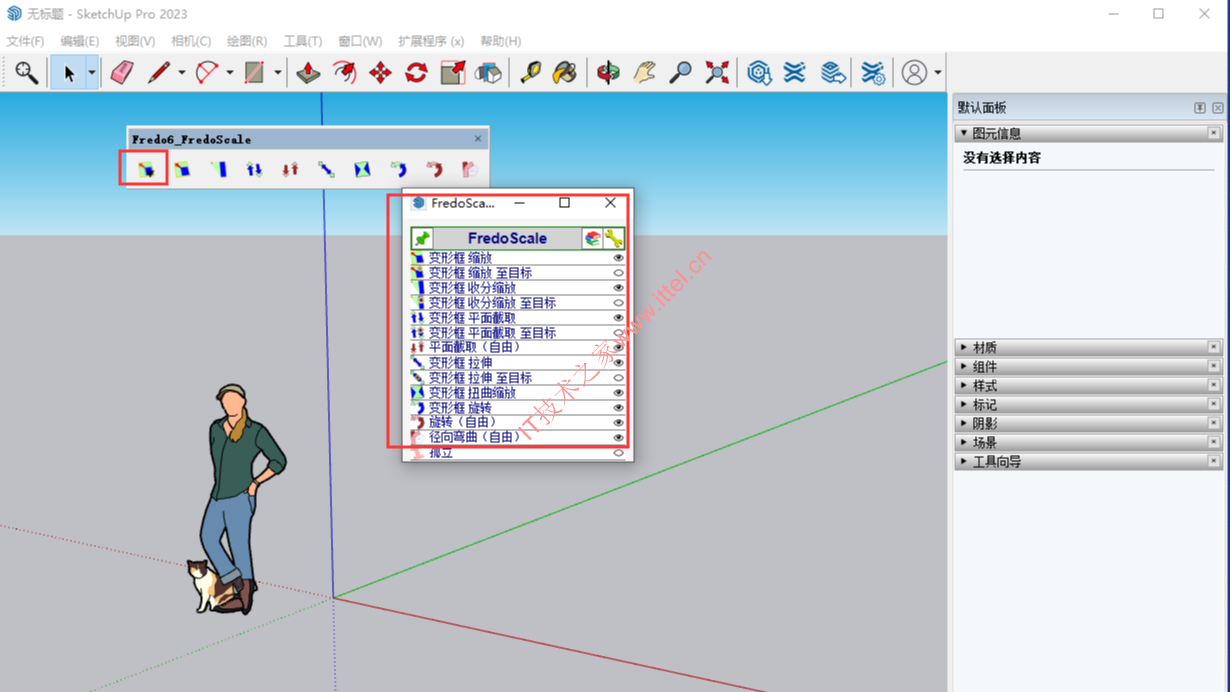Select the arrow Select tool
The height and width of the screenshot is (692, 1230).
click(x=69, y=72)
